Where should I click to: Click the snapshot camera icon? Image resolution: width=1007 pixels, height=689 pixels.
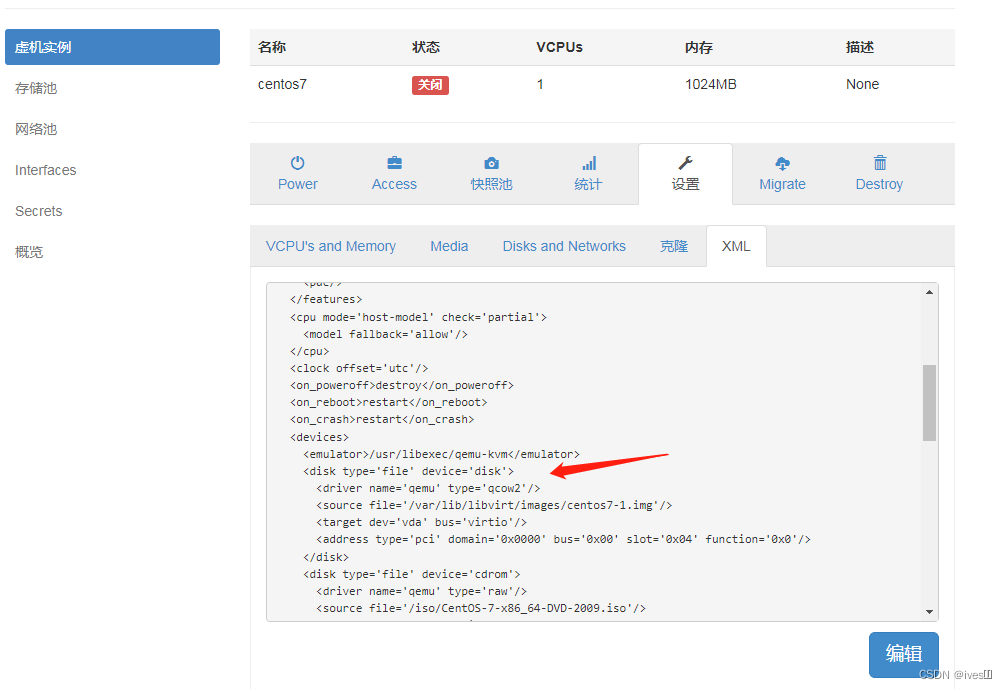pos(491,163)
